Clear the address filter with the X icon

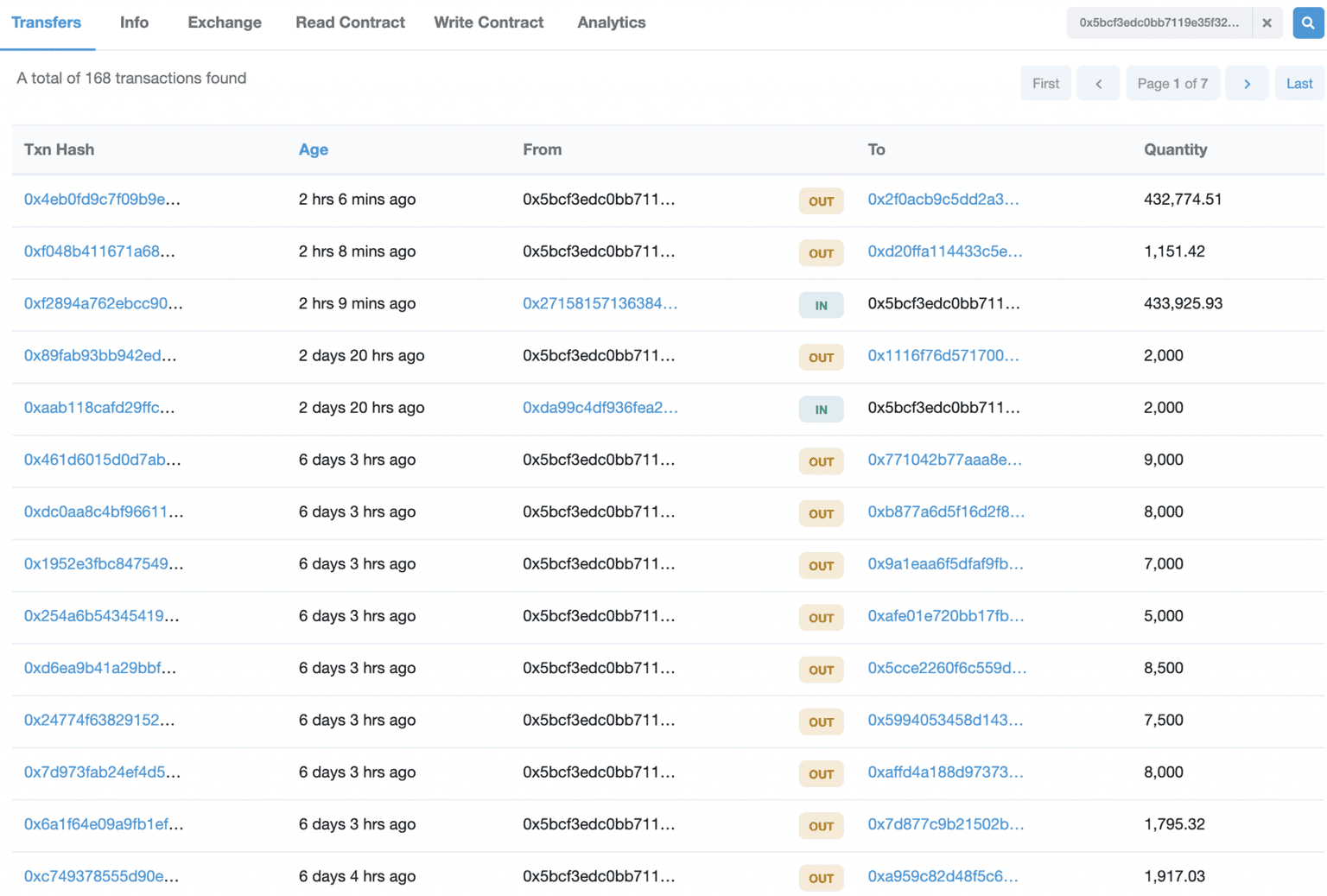1267,23
